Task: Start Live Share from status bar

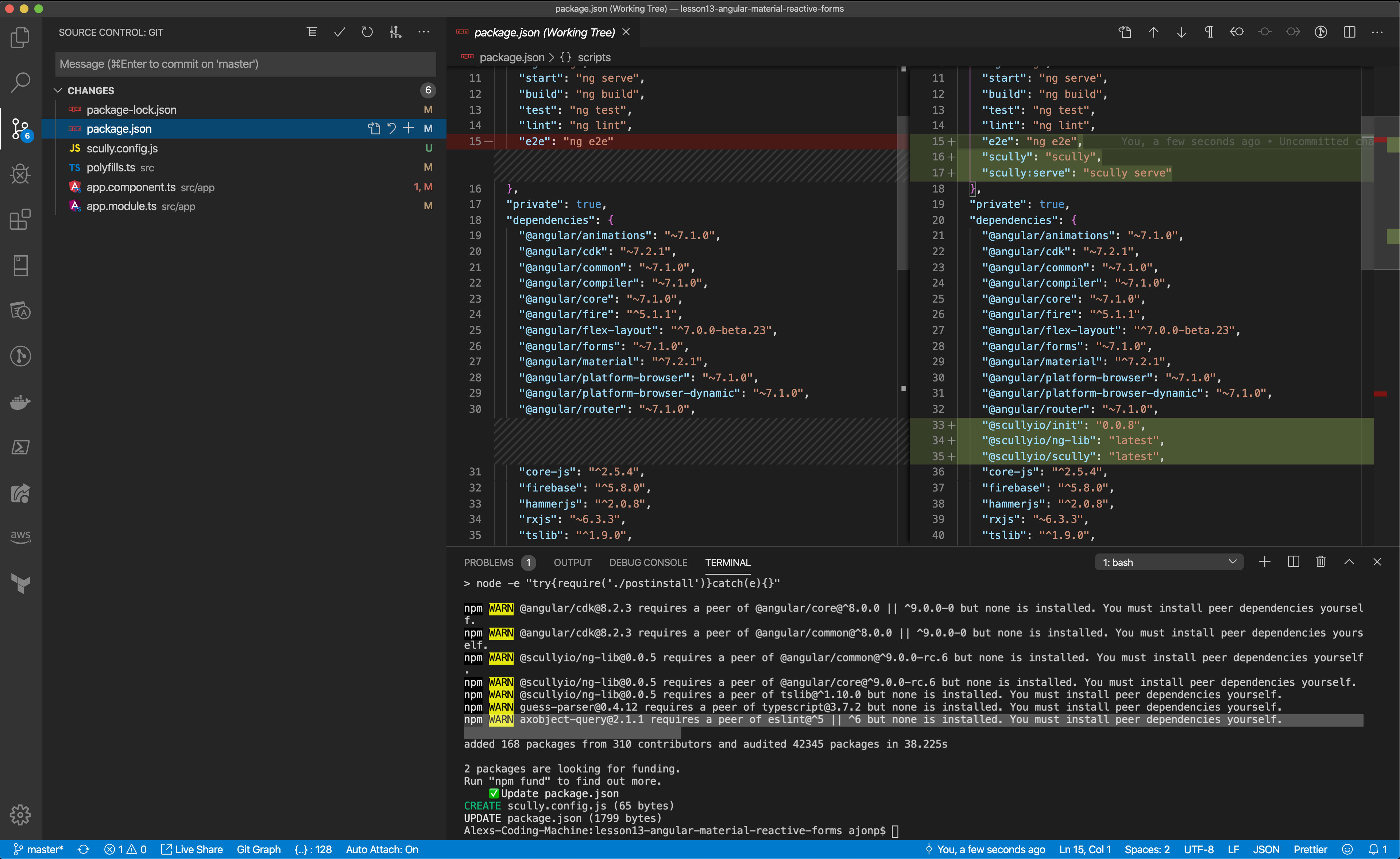Action: click(x=192, y=850)
